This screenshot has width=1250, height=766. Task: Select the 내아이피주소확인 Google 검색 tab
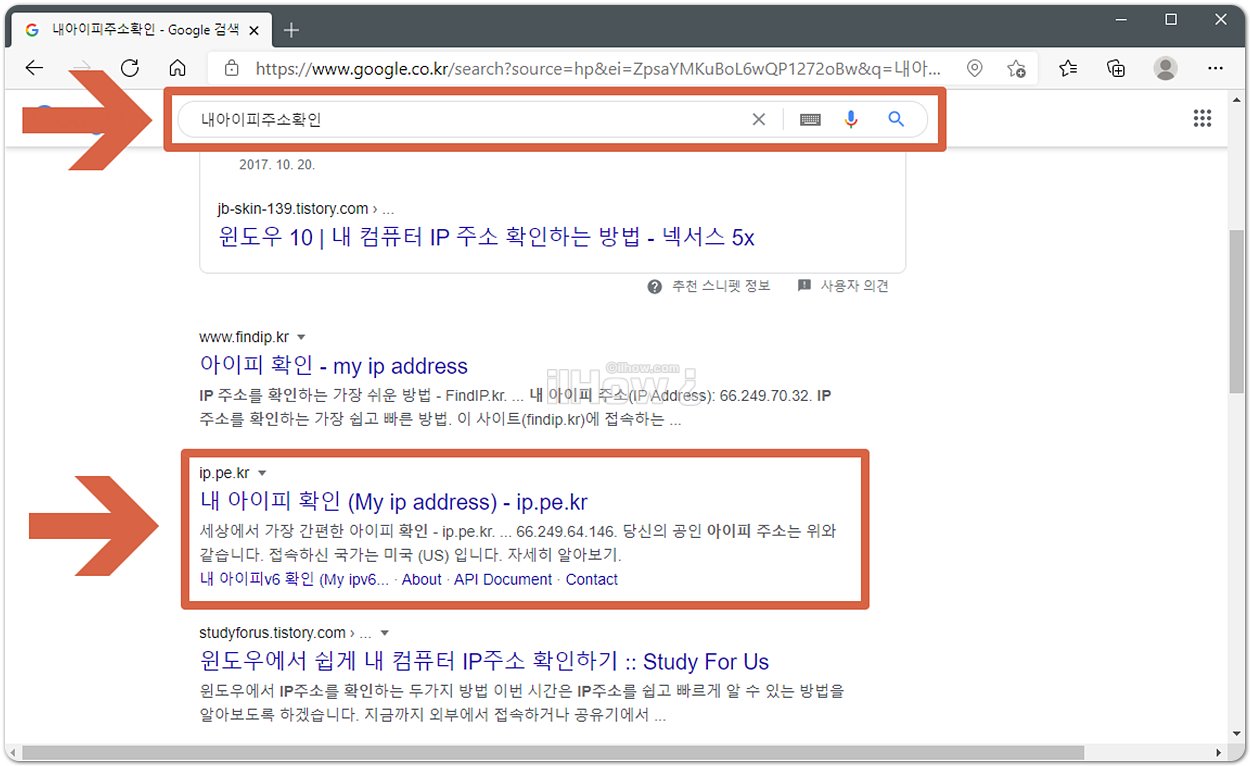pos(141,30)
